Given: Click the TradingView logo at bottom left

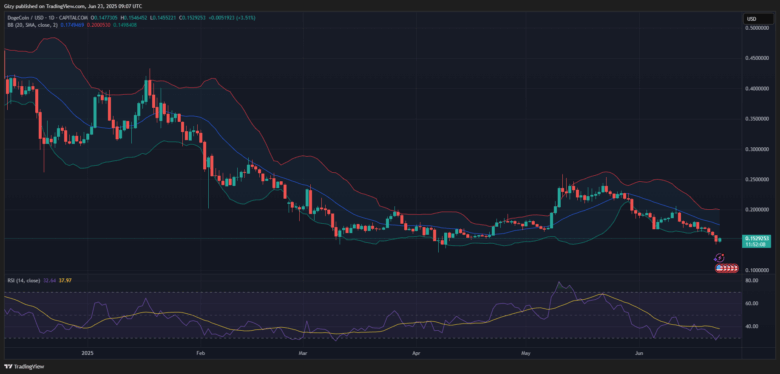Looking at the screenshot, I should click(23, 367).
